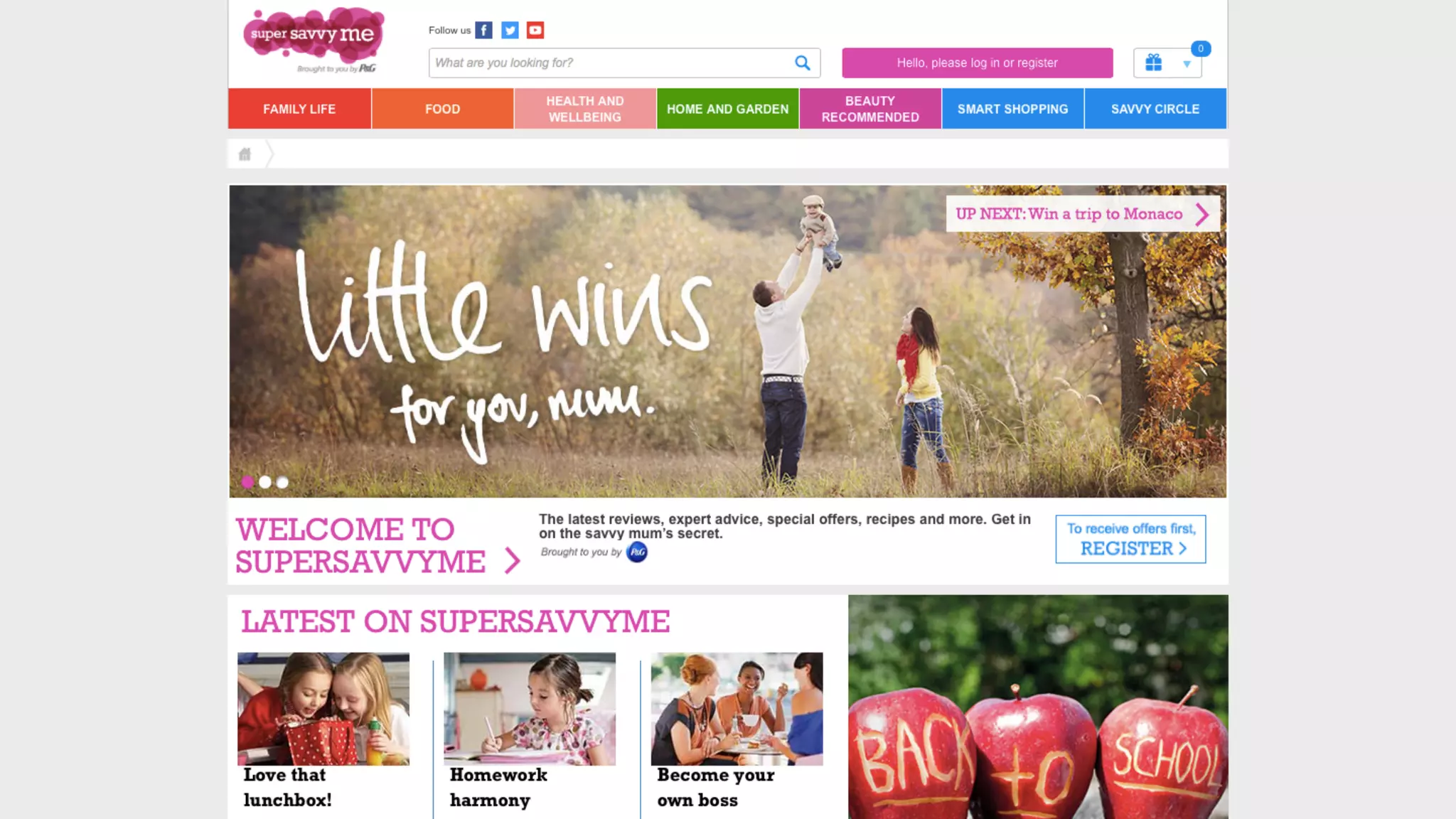Focus the What are you looking for field
This screenshot has width=1456, height=819.
pyautogui.click(x=610, y=63)
